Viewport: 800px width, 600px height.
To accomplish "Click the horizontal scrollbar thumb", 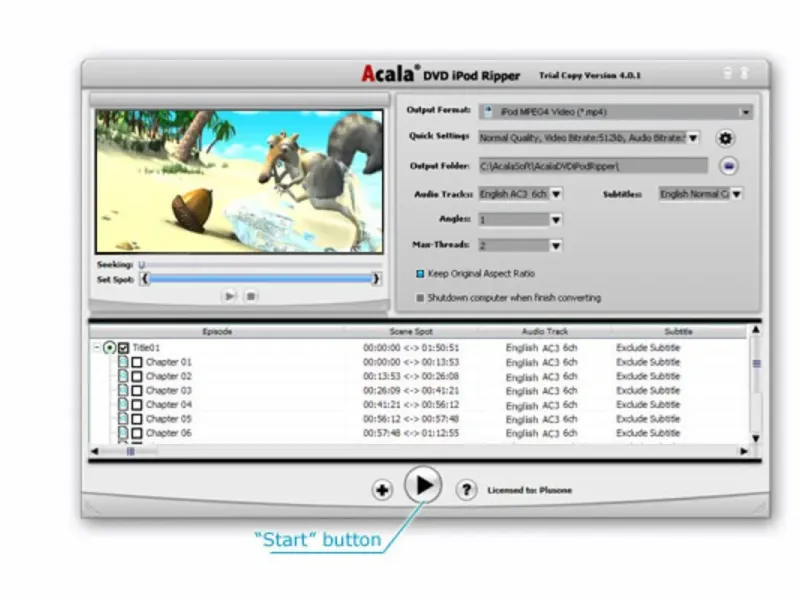I will tap(131, 452).
